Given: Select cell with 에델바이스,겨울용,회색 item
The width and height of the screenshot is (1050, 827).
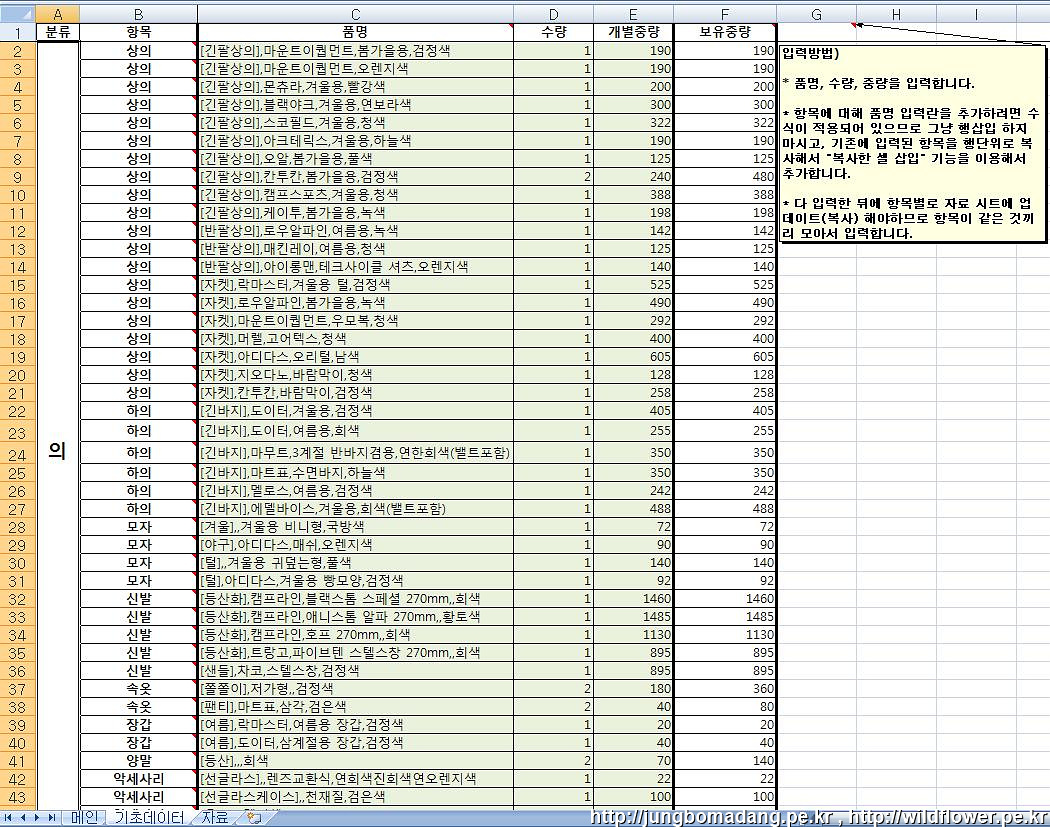Looking at the screenshot, I should (356, 509).
